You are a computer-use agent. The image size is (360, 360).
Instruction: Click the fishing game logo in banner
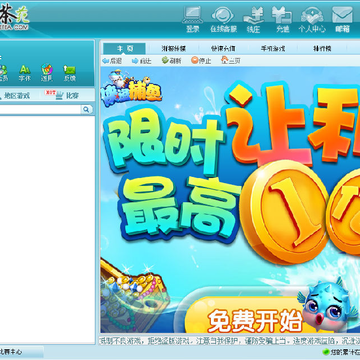(x=131, y=87)
